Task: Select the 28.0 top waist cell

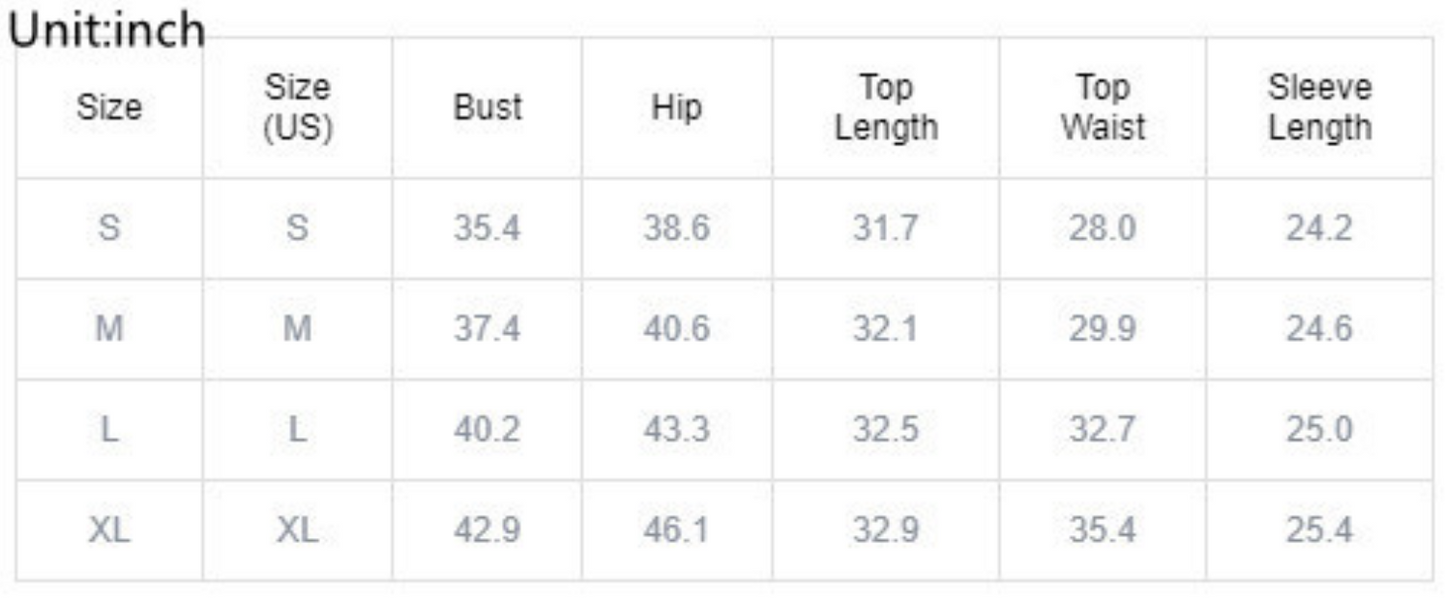Action: 1102,229
